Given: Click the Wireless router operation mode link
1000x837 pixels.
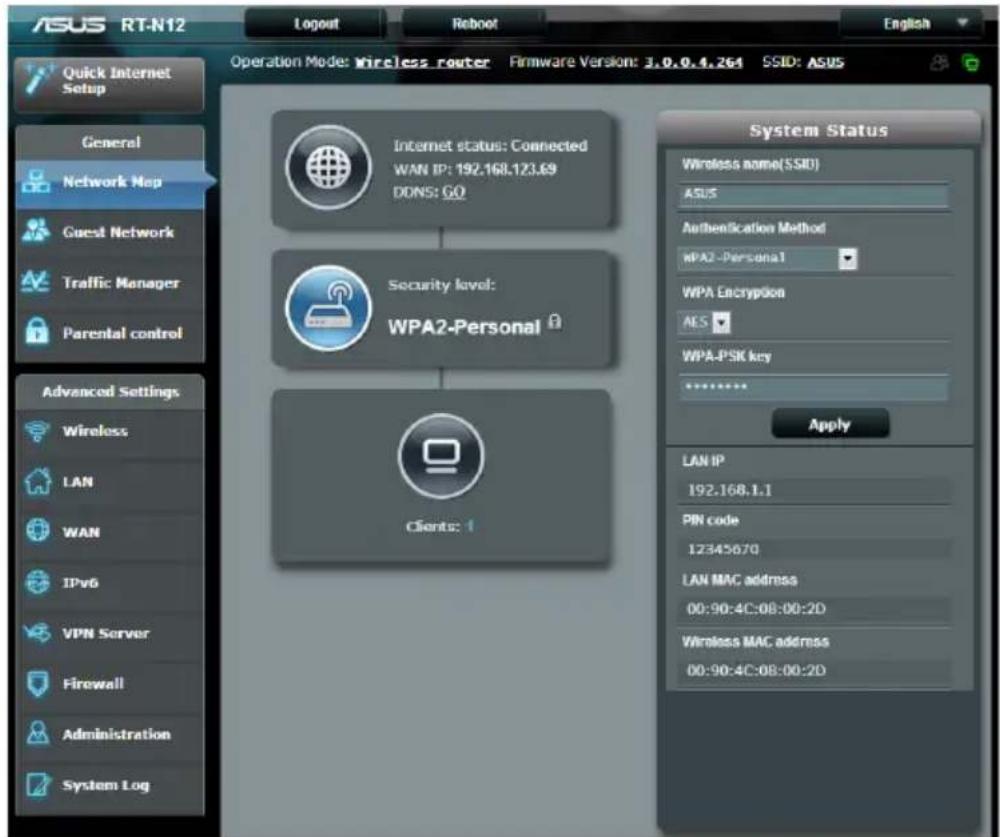Looking at the screenshot, I should pos(422,63).
